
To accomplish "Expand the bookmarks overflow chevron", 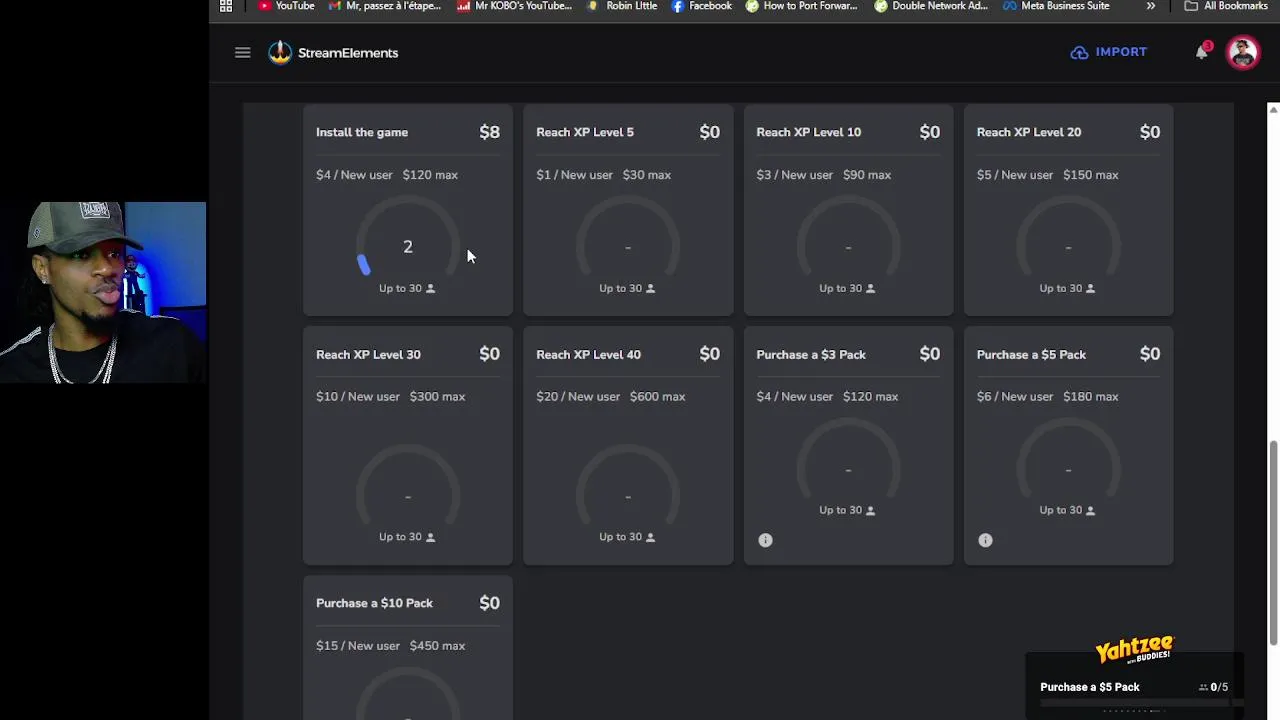I will pyautogui.click(x=1151, y=6).
